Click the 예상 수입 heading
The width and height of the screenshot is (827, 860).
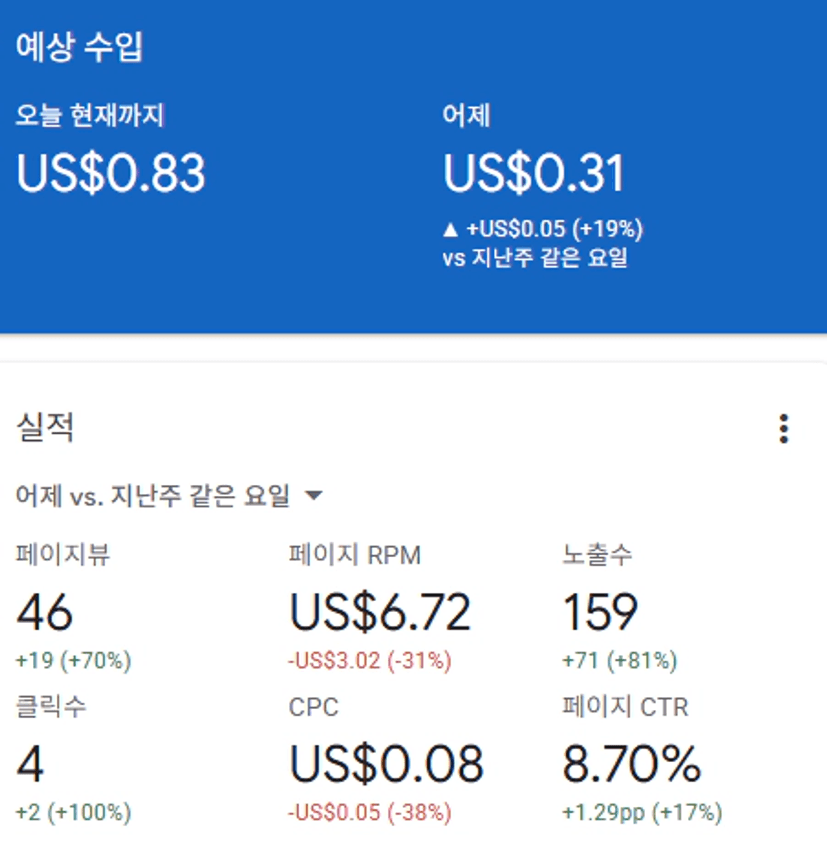79,48
